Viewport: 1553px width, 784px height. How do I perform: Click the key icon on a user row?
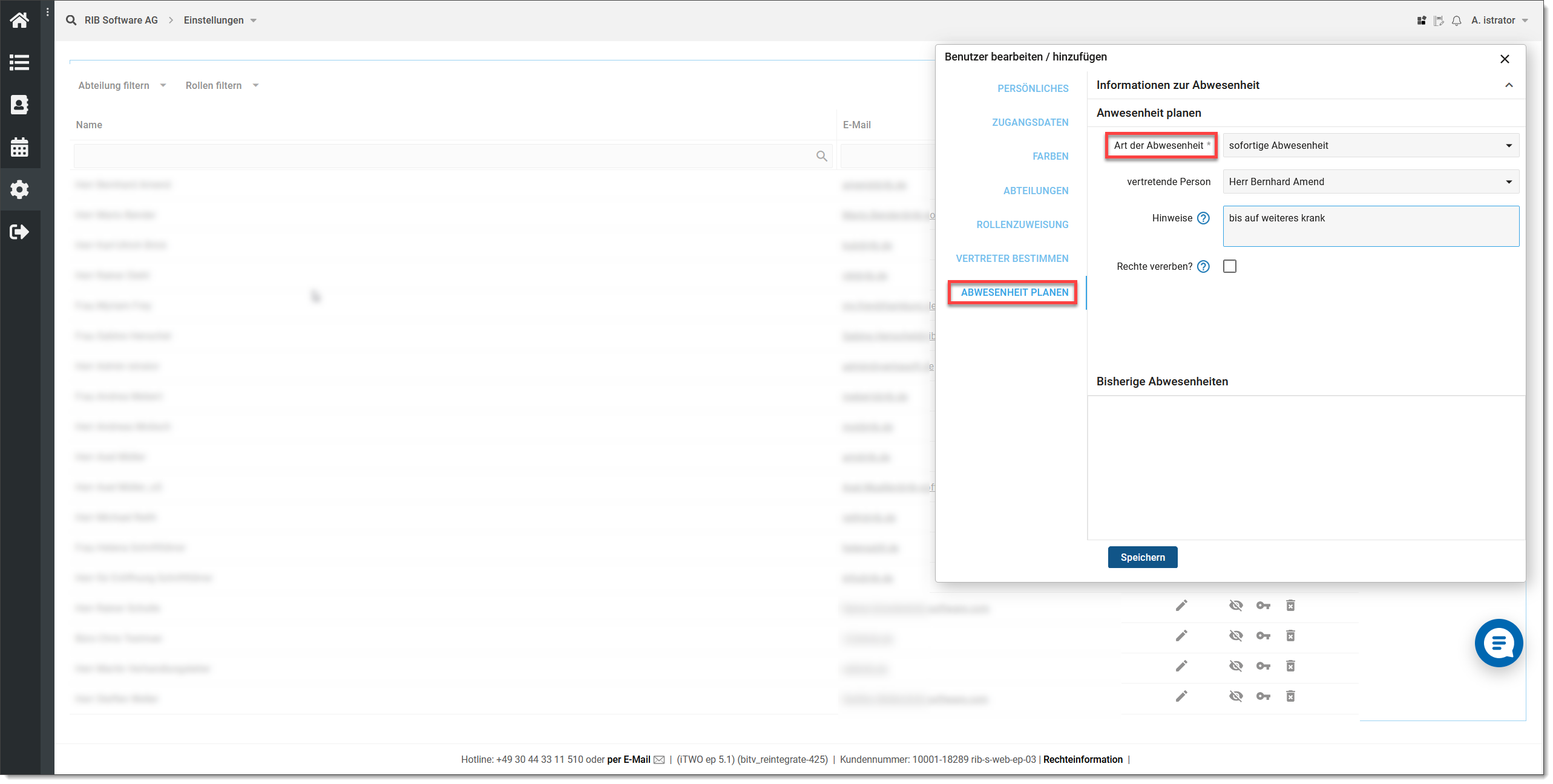pyautogui.click(x=1263, y=605)
